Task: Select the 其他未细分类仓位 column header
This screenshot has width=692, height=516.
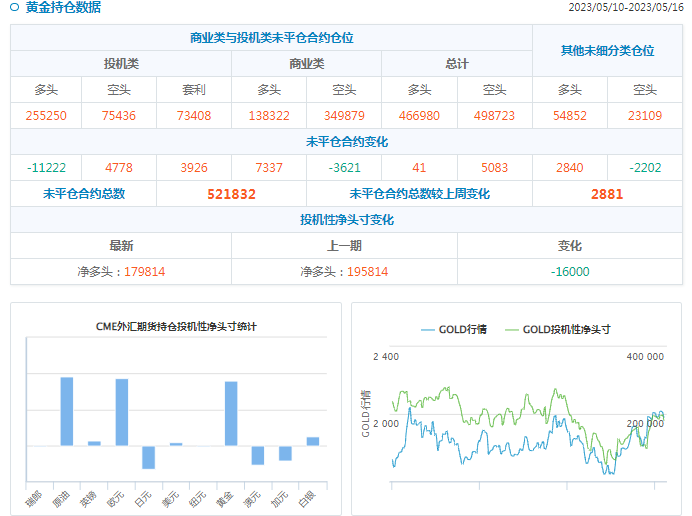Action: (x=607, y=50)
